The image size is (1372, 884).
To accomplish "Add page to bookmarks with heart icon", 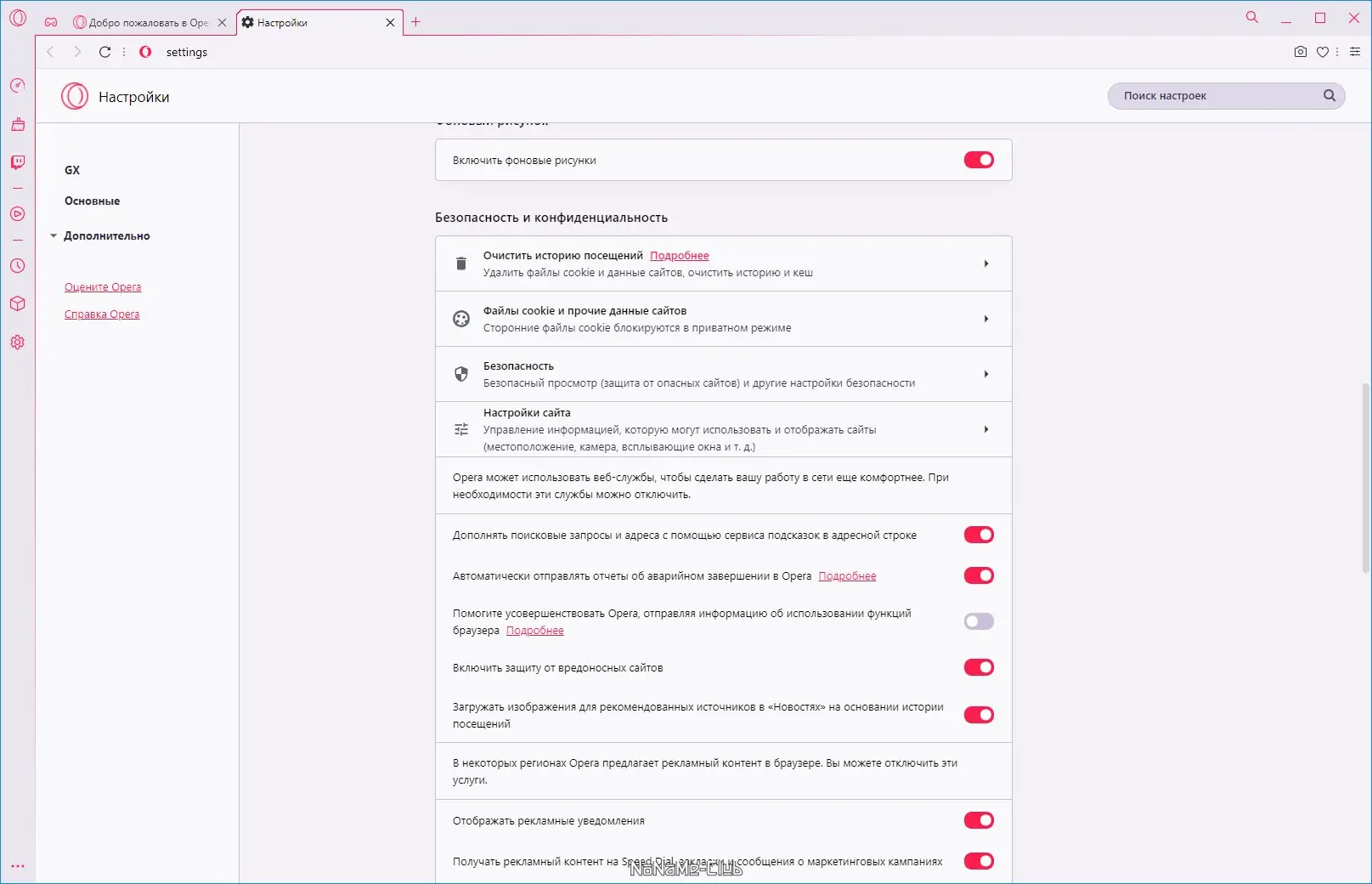I will coord(1323,52).
